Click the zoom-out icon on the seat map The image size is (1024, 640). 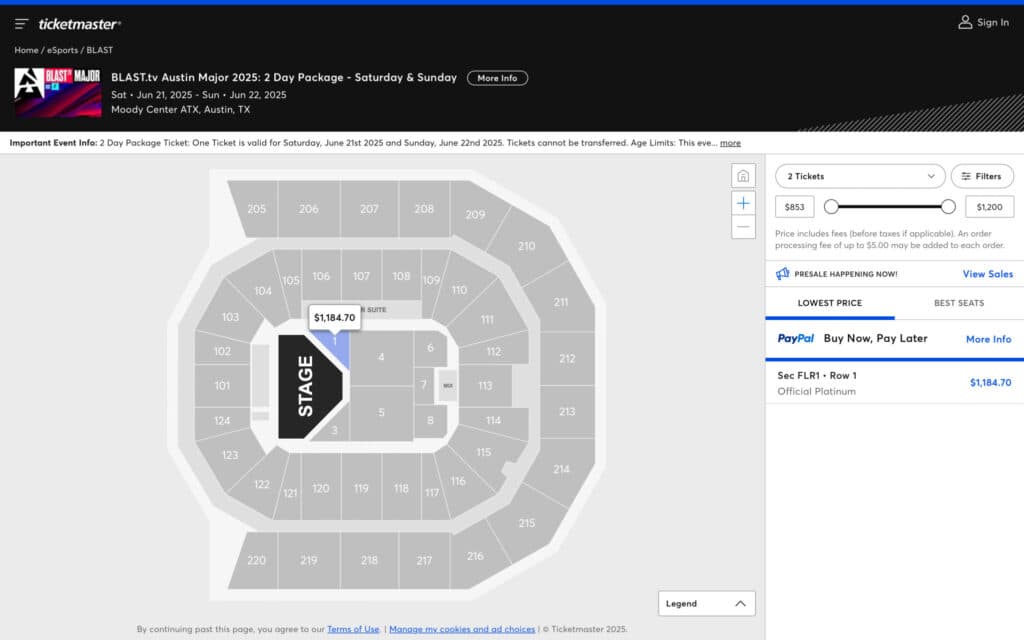point(743,227)
